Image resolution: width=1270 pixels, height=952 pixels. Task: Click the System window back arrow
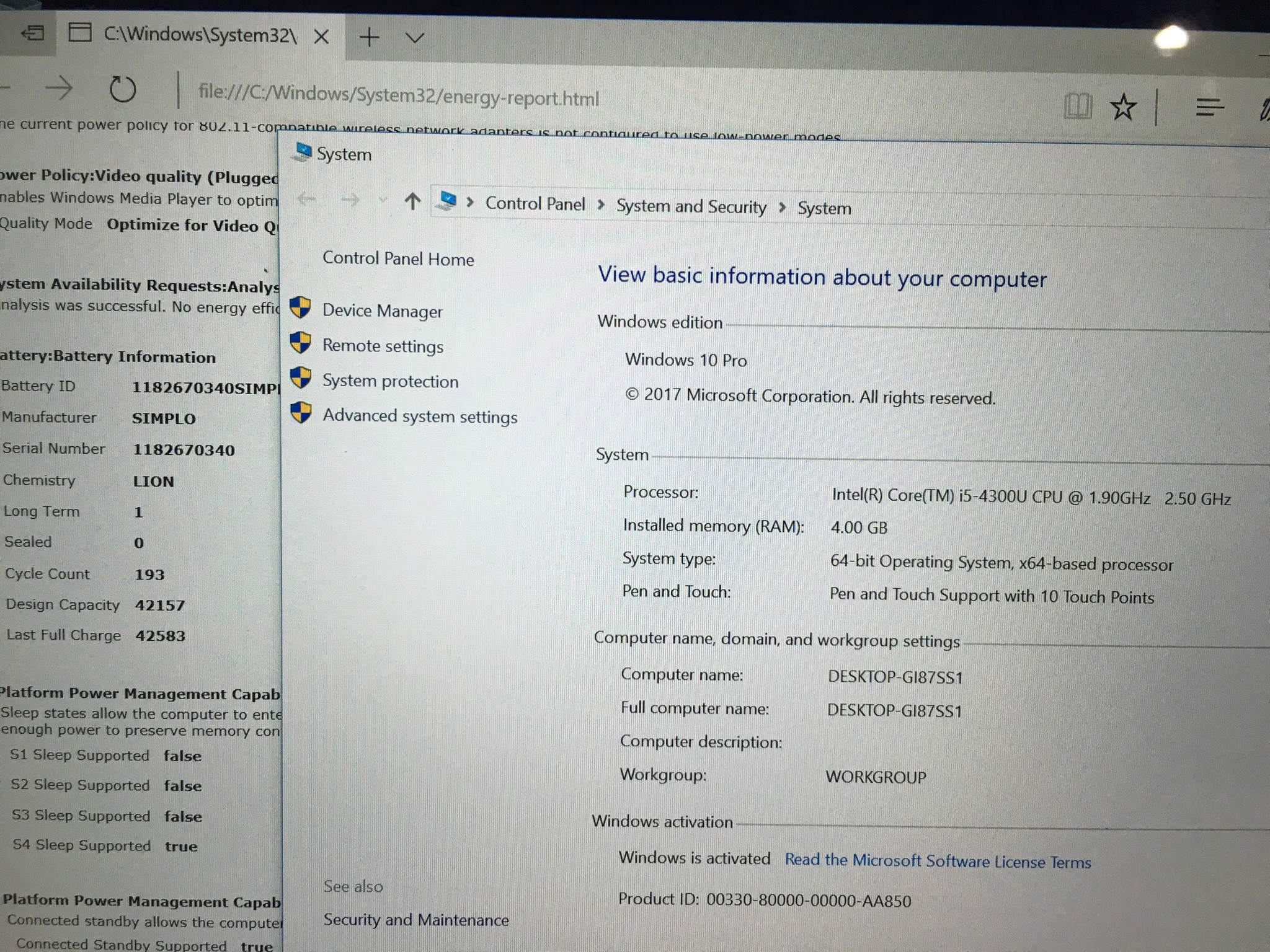[x=306, y=199]
